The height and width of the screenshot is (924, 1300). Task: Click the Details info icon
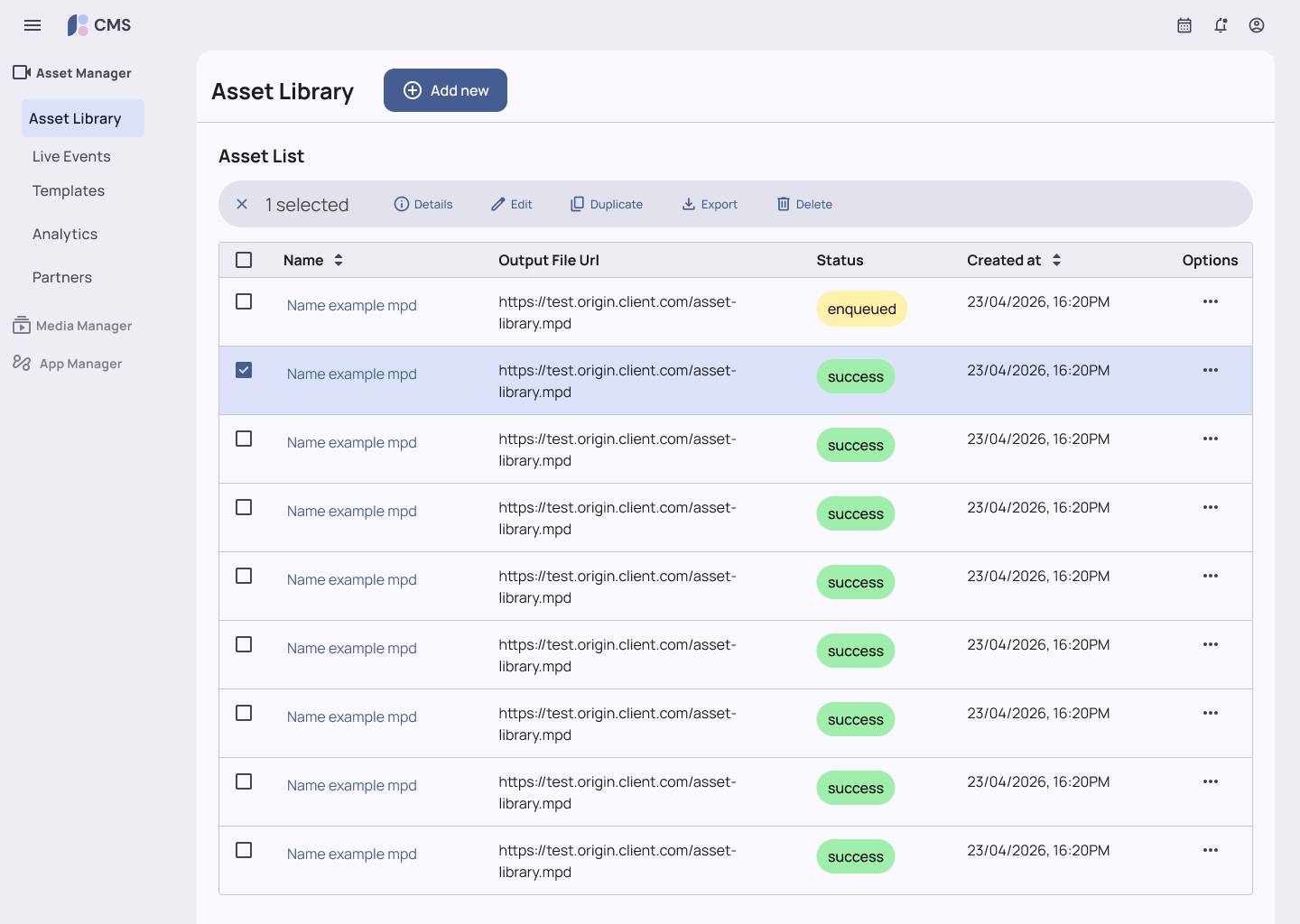coord(402,204)
